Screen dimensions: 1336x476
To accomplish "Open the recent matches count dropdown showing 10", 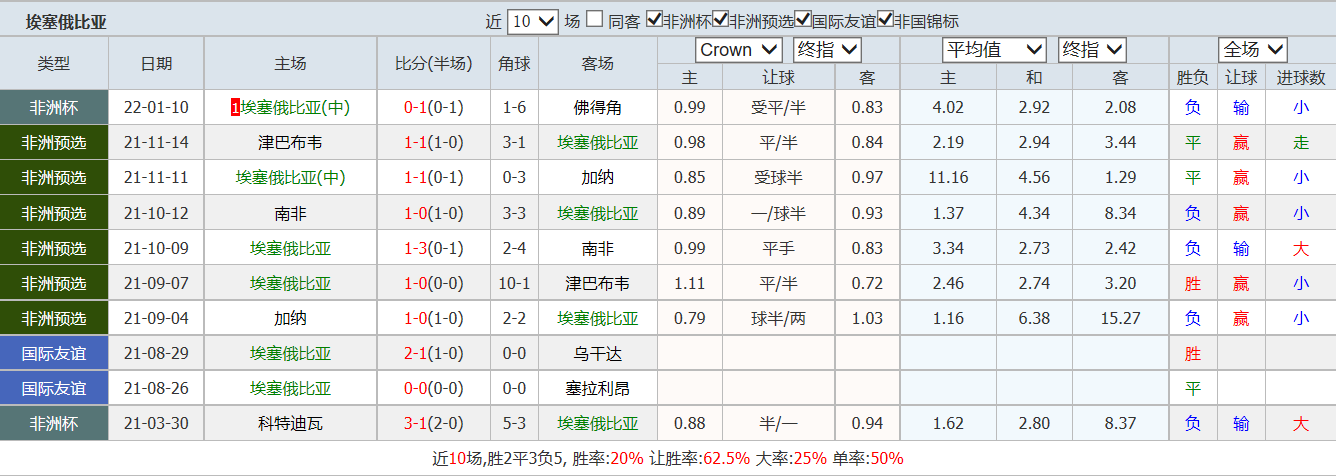I will (x=533, y=21).
